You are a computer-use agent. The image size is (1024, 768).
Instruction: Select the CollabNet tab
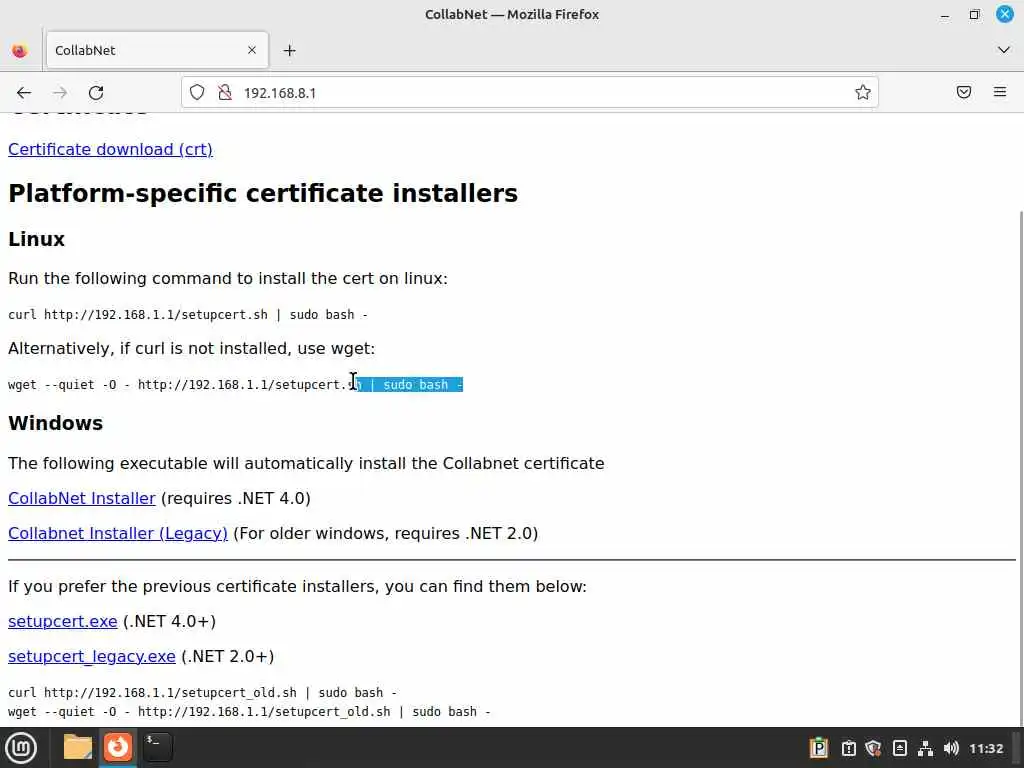coord(157,50)
